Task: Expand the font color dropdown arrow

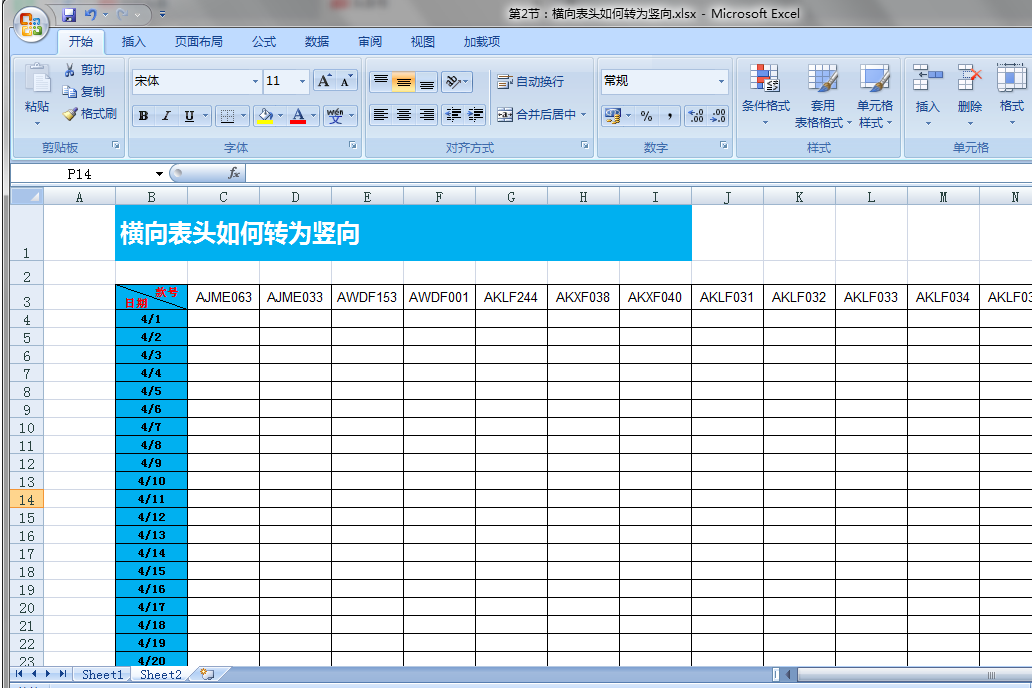Action: point(313,116)
